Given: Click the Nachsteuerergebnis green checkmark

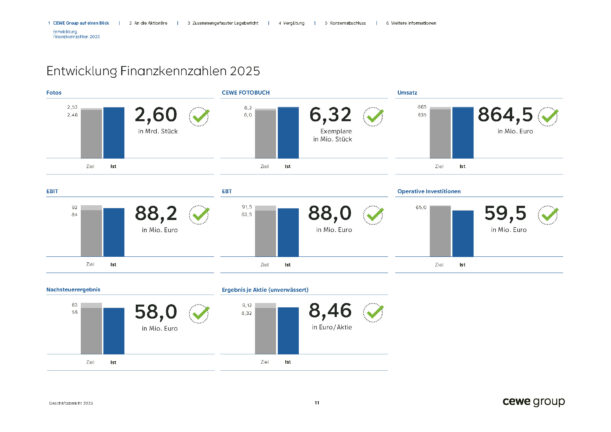Looking at the screenshot, I should point(200,313).
